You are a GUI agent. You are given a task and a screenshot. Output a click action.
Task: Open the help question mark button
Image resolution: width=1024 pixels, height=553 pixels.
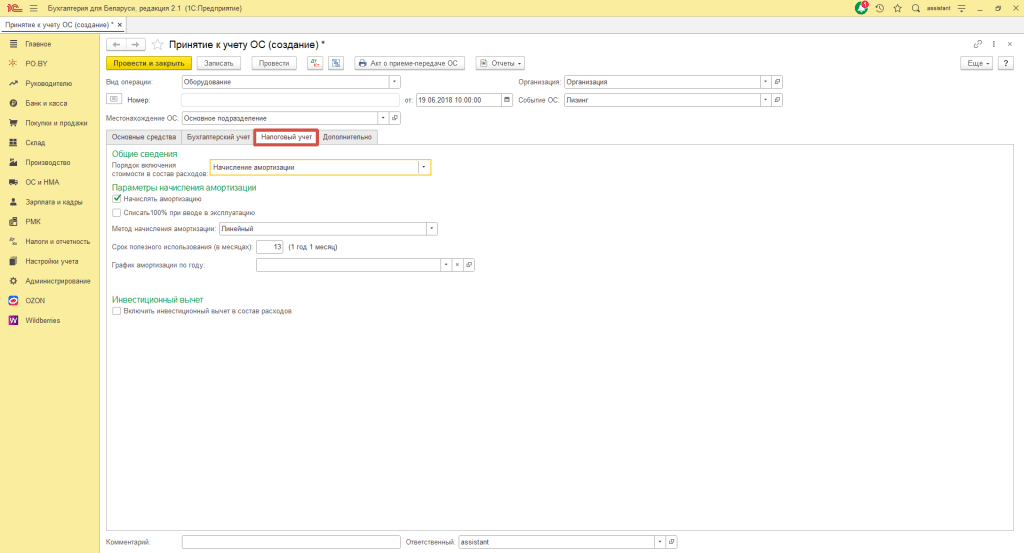point(1006,63)
